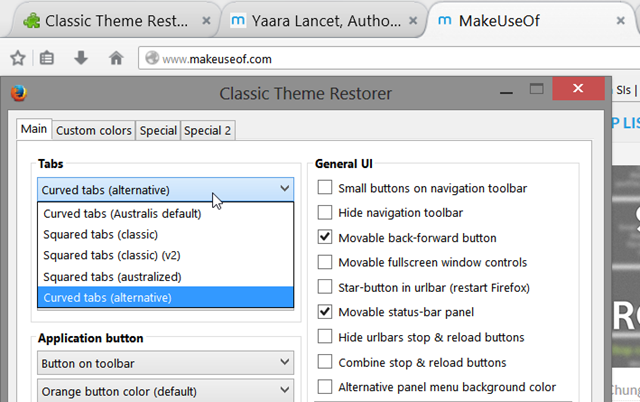Uncheck Movable back-forward button

(x=325, y=238)
